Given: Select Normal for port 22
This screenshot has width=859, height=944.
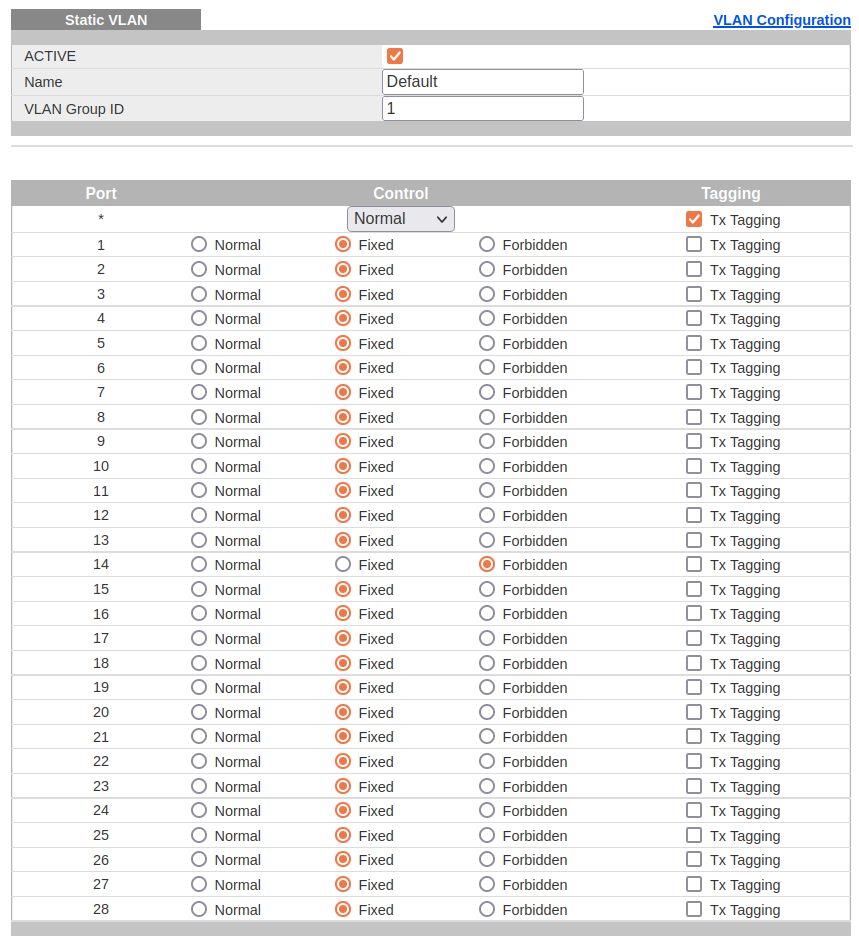Looking at the screenshot, I should coord(199,761).
